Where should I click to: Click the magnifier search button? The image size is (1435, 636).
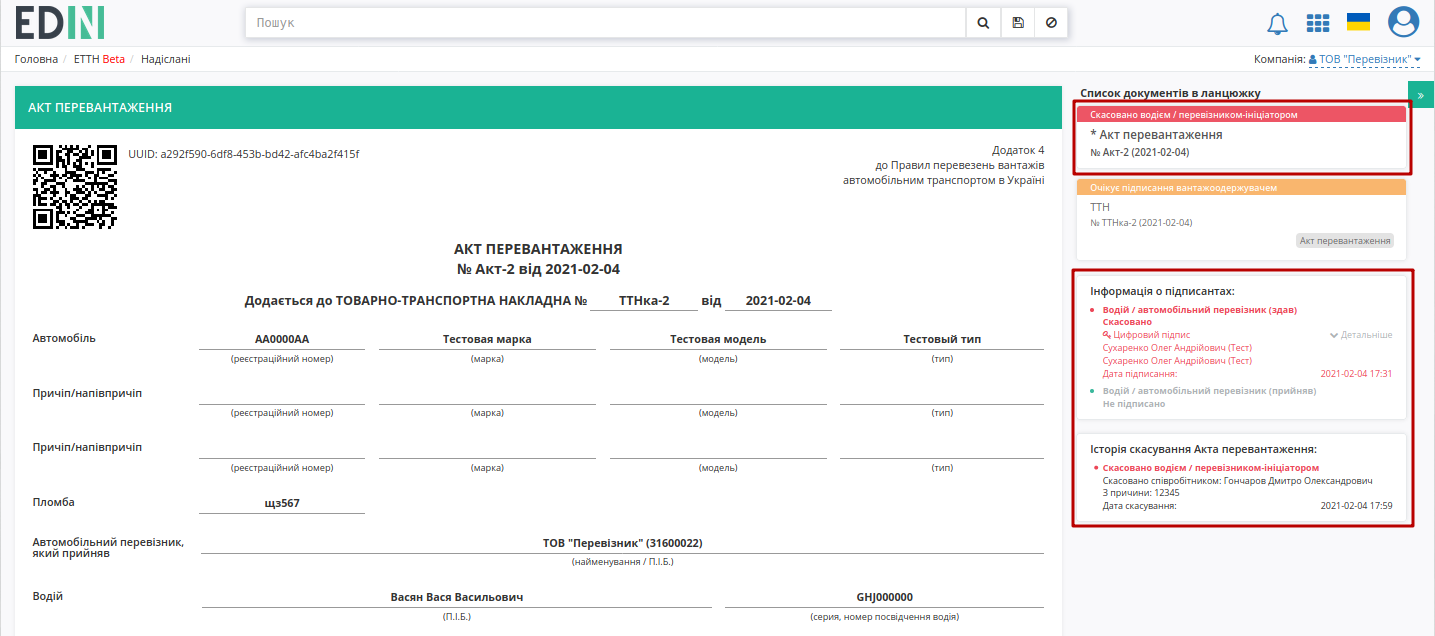click(x=983, y=22)
